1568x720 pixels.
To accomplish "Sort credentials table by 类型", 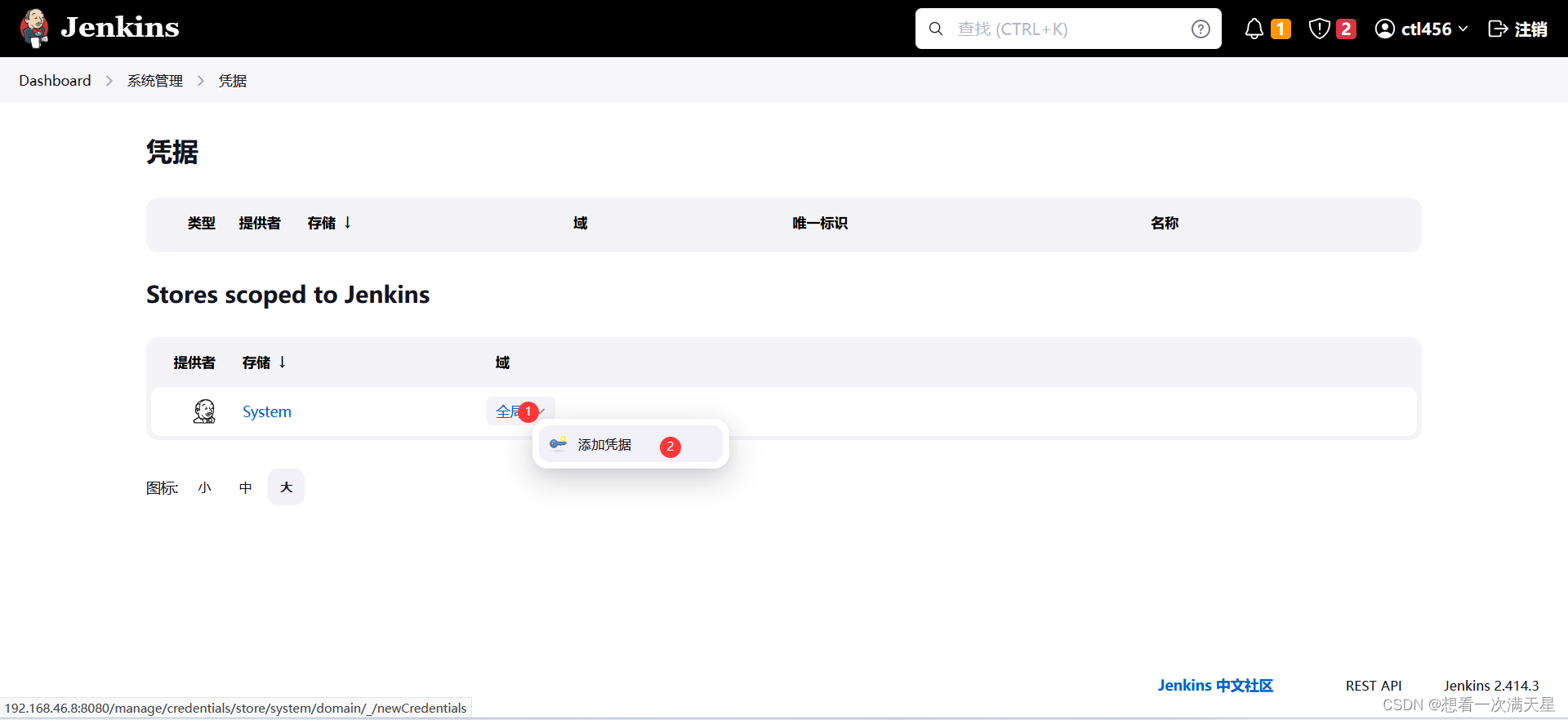I will (201, 223).
